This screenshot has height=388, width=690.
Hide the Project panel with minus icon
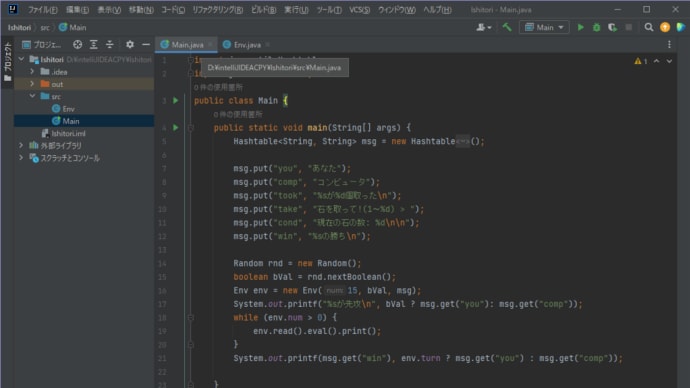click(146, 44)
